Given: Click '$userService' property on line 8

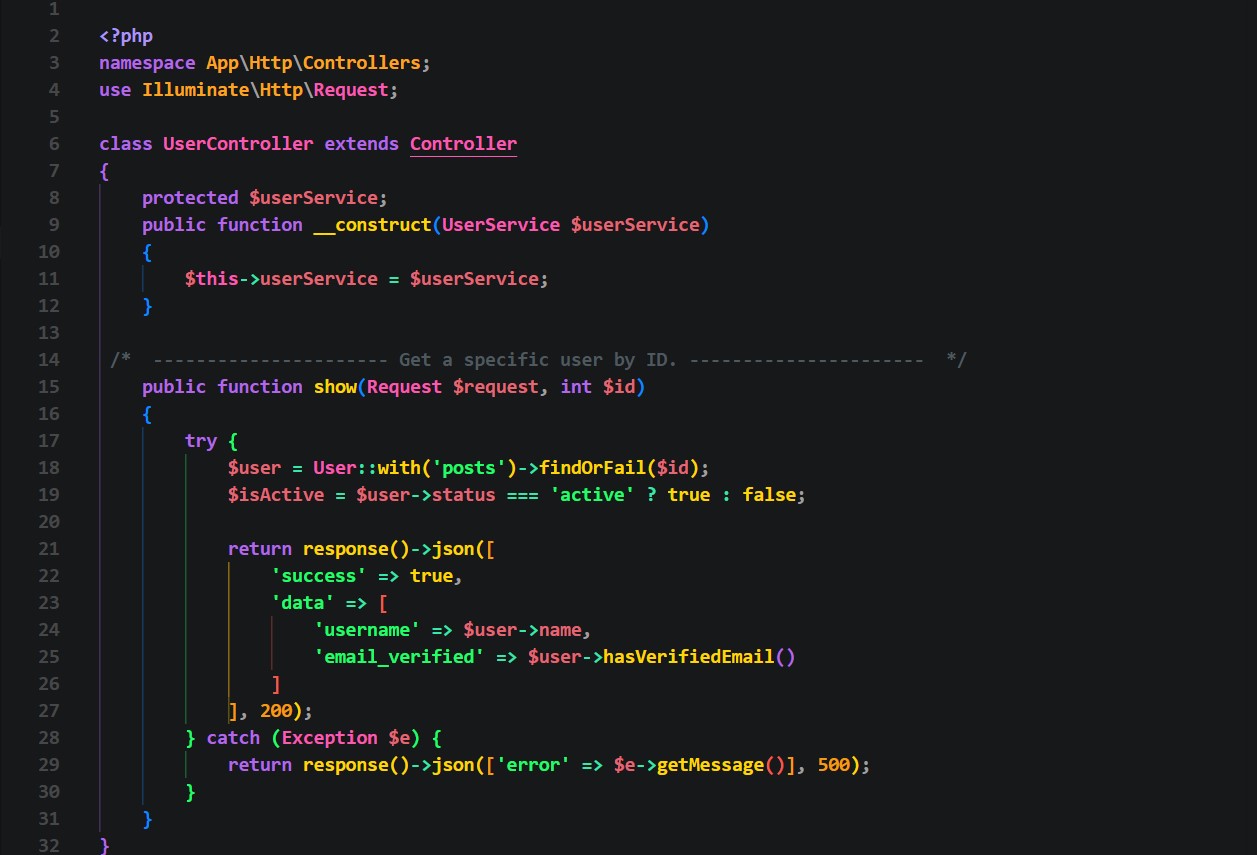Looking at the screenshot, I should click(x=313, y=197).
